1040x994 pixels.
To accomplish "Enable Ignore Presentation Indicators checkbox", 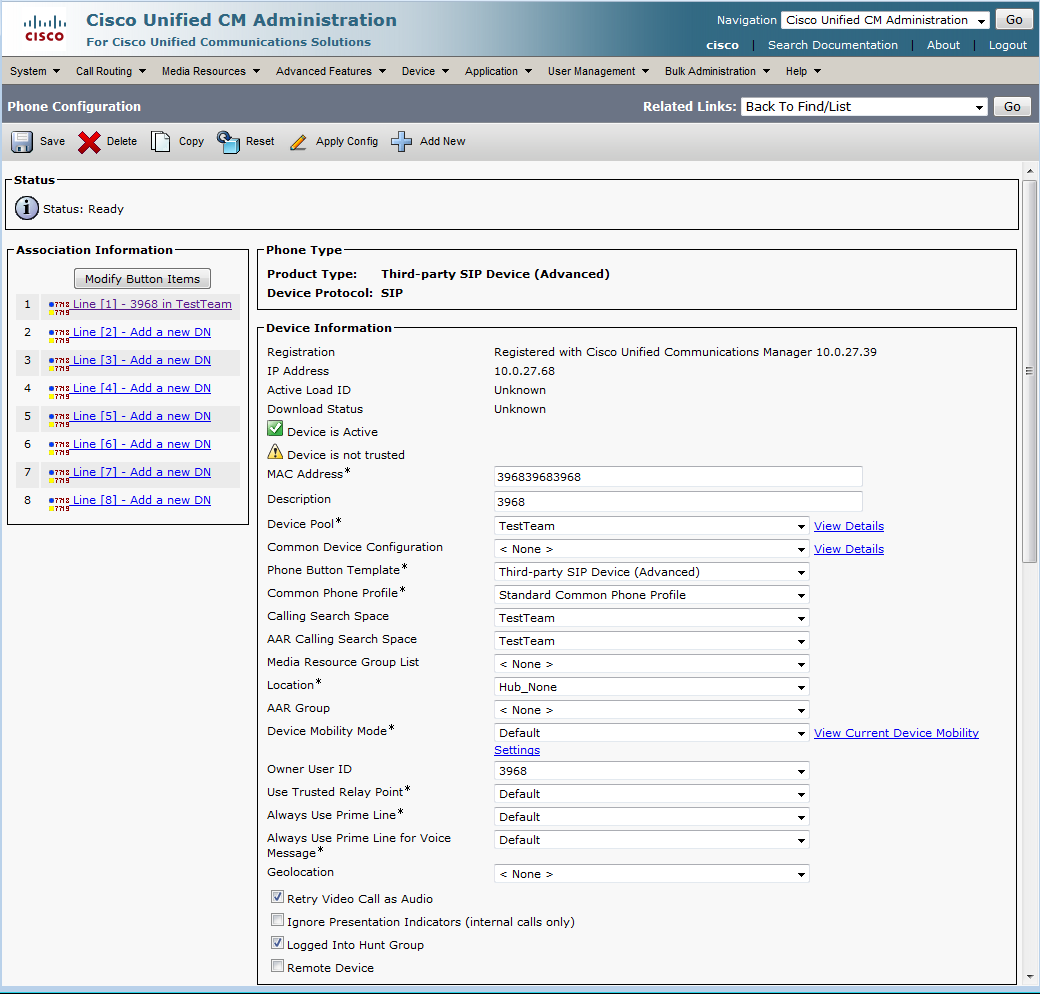I will pyautogui.click(x=277, y=921).
